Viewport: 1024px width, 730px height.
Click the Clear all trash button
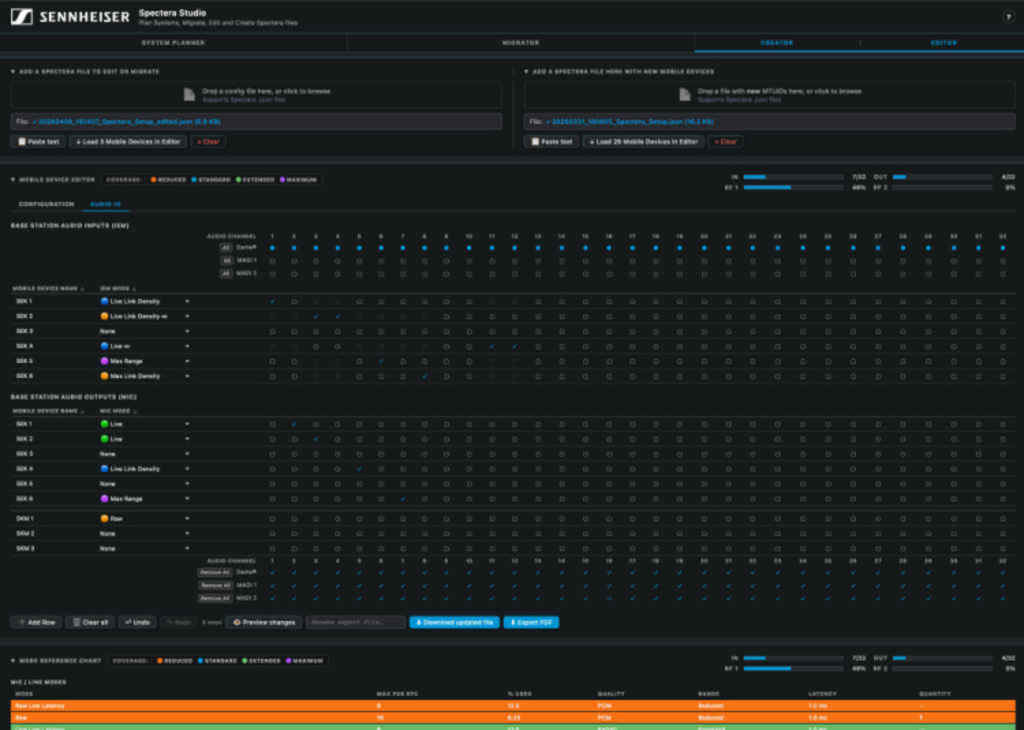click(x=90, y=622)
